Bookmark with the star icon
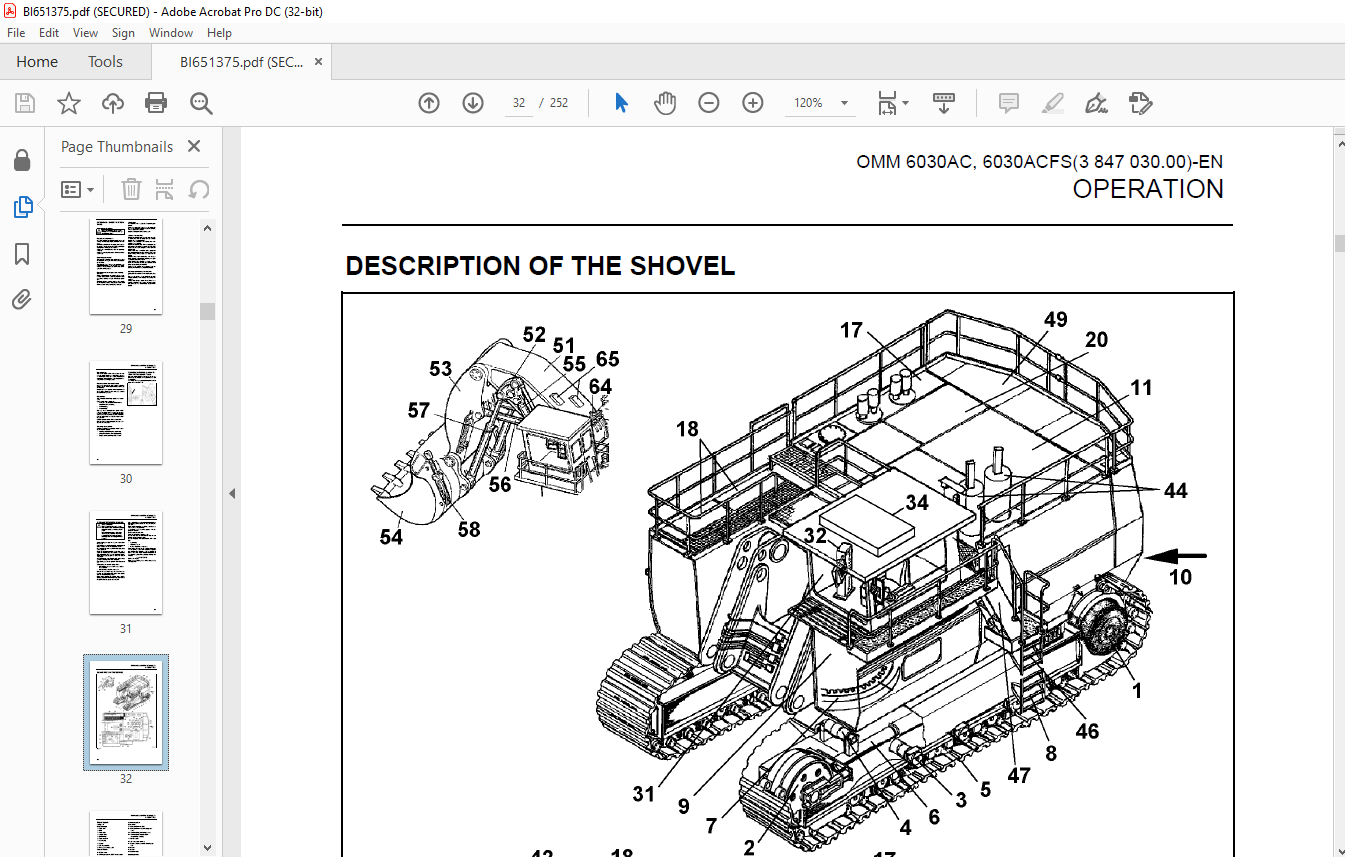Viewport: 1345px width, 857px height. (68, 103)
